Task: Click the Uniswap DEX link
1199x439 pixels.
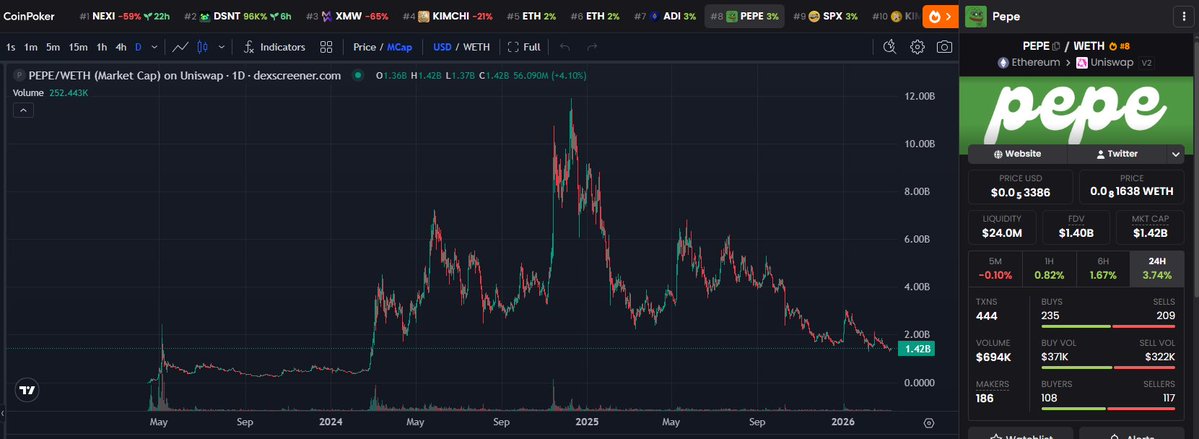Action: (x=1104, y=63)
